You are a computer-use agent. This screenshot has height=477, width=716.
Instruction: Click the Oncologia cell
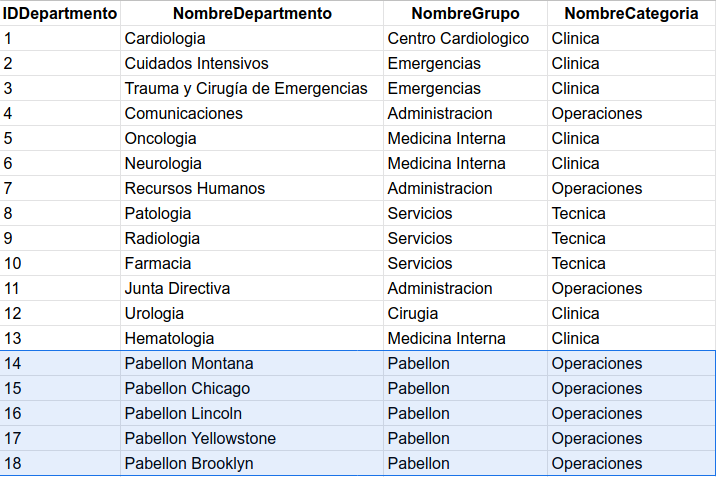pos(252,138)
